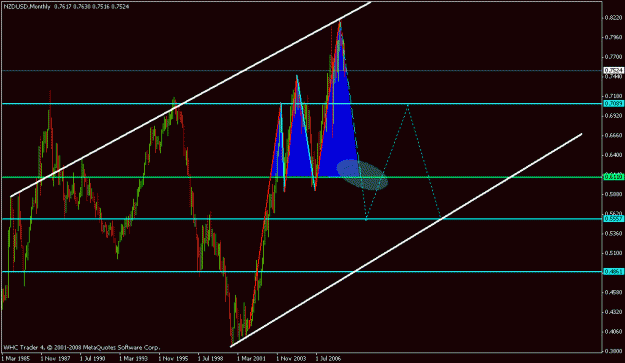Click the 0.5100 price scale label
Viewport: 625px width, 363px height.
point(613,253)
